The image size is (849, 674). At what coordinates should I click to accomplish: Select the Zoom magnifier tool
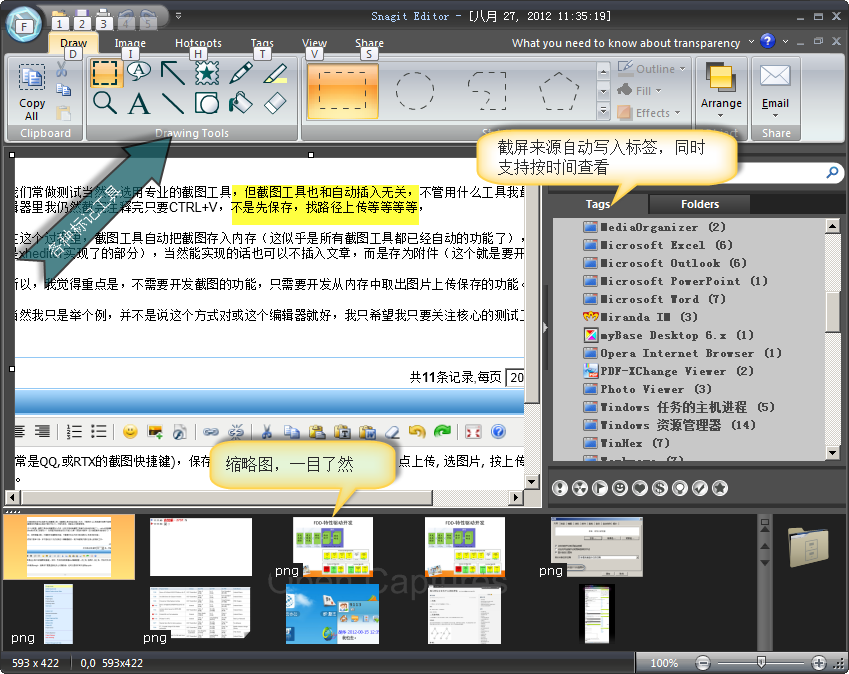(105, 102)
